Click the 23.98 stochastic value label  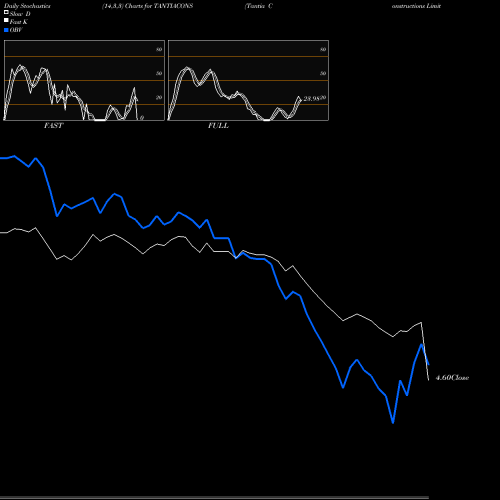[x=311, y=99]
